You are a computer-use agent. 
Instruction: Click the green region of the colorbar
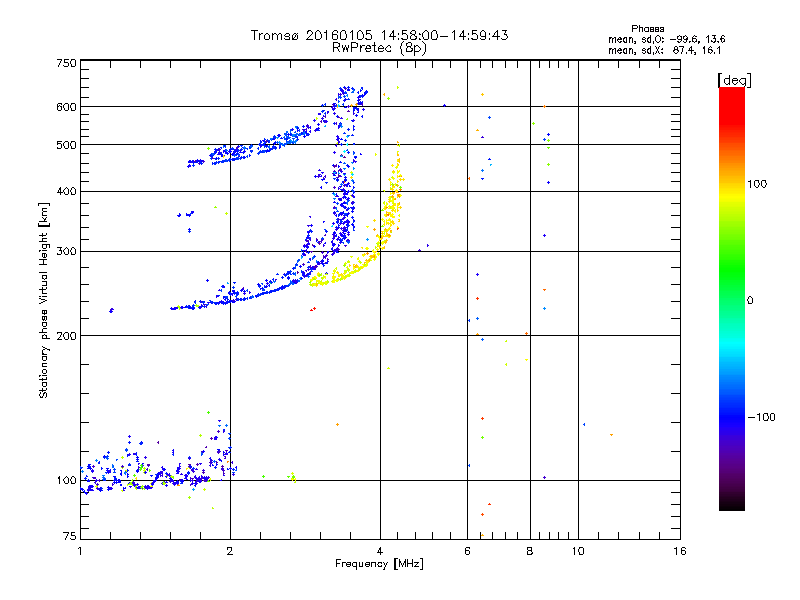coord(732,270)
